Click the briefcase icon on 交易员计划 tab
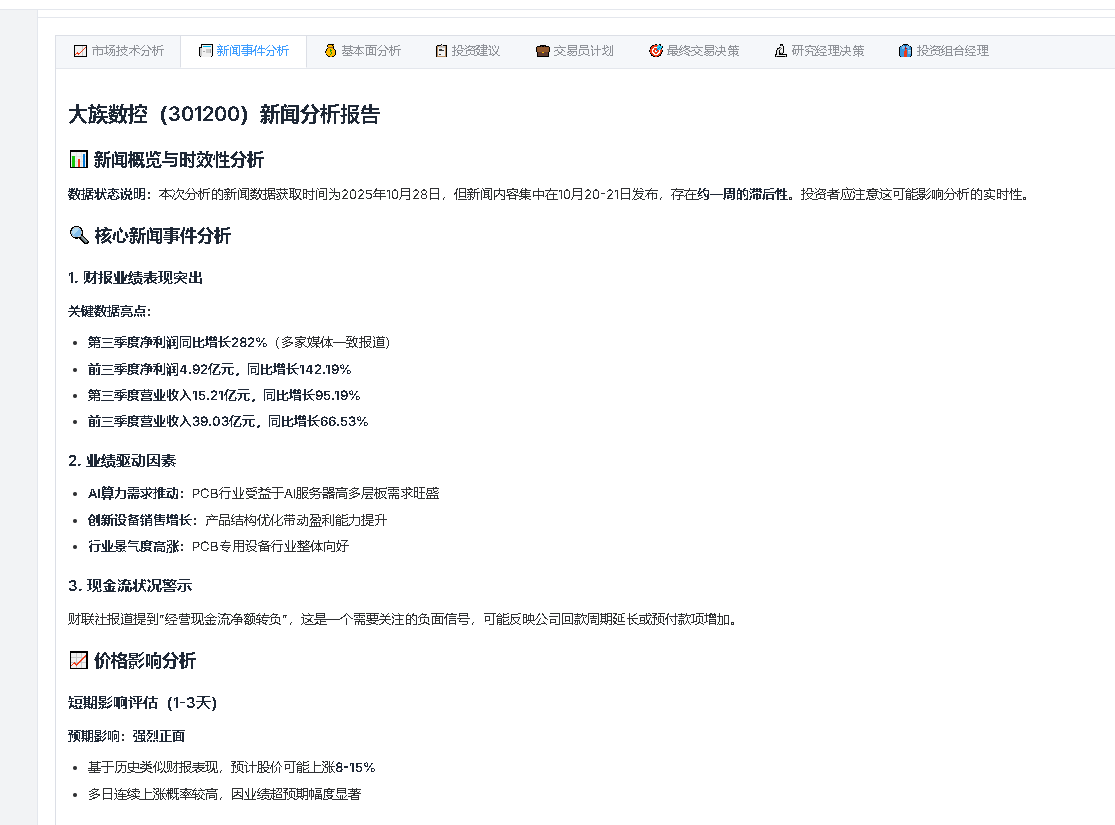 click(543, 51)
